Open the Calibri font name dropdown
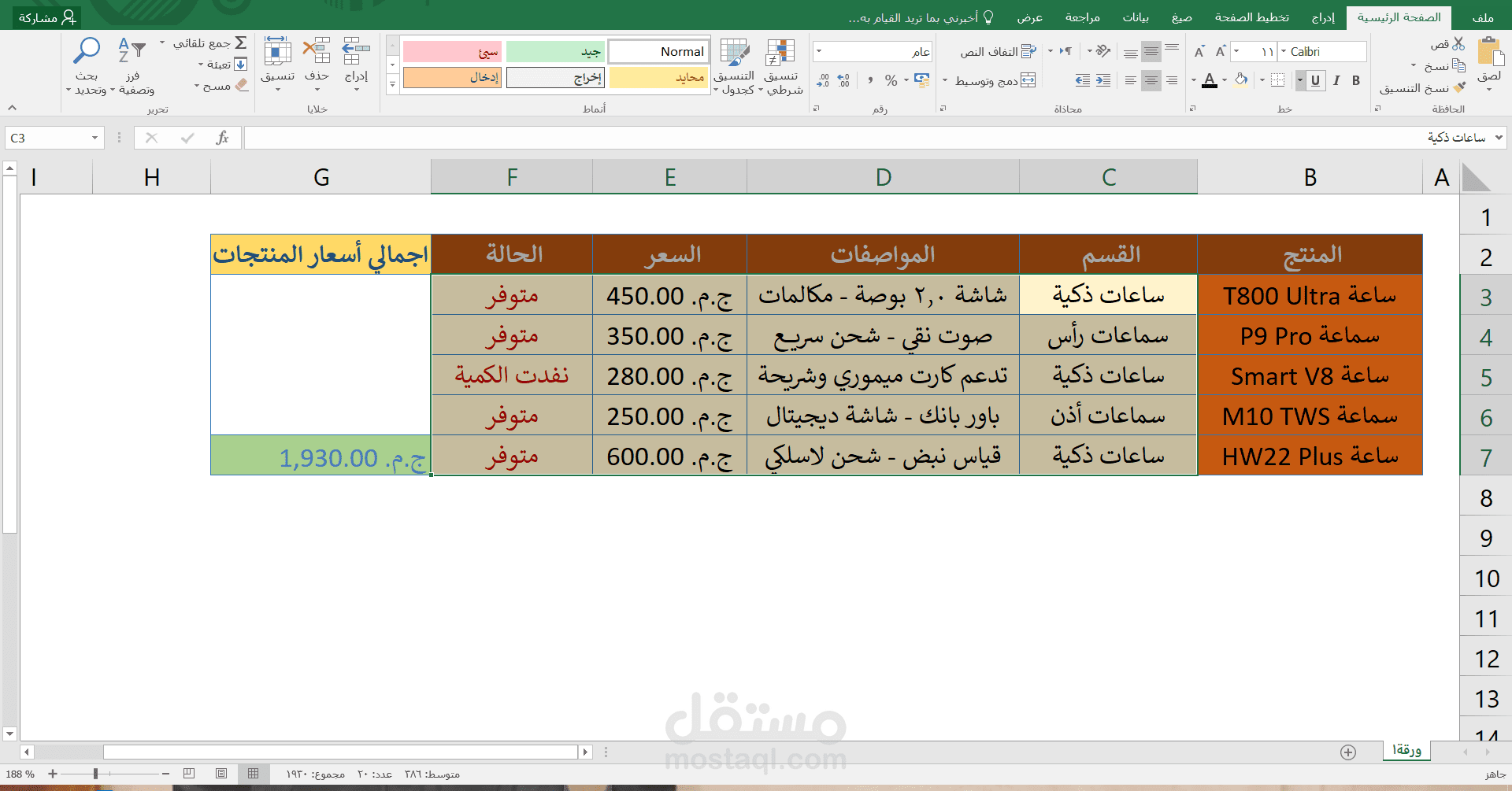The height and width of the screenshot is (791, 1512). (x=1284, y=52)
